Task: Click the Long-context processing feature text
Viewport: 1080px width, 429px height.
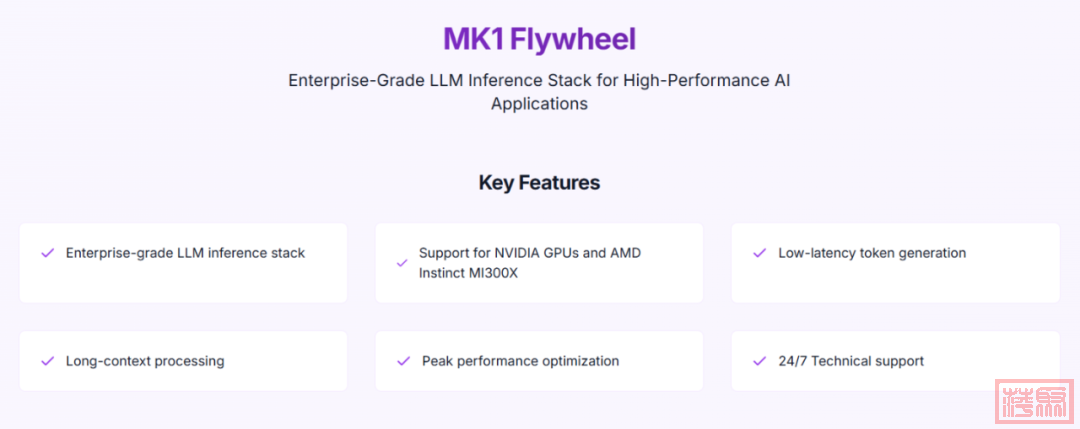Action: pos(145,361)
